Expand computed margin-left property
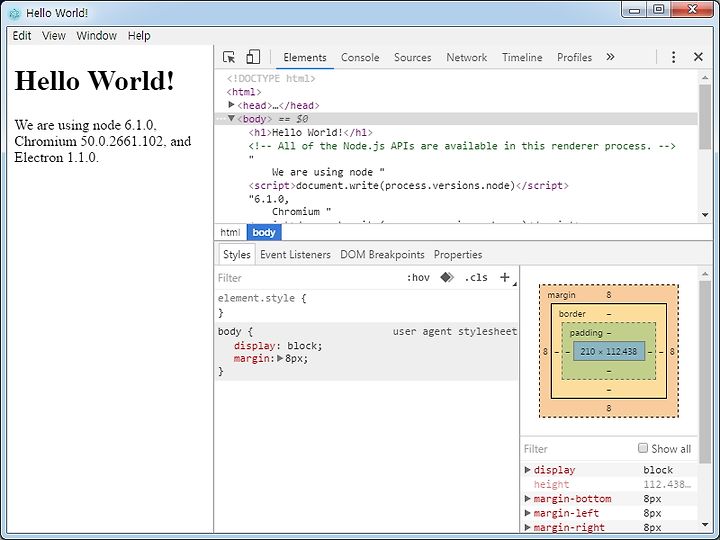This screenshot has height=540, width=720. click(x=528, y=513)
